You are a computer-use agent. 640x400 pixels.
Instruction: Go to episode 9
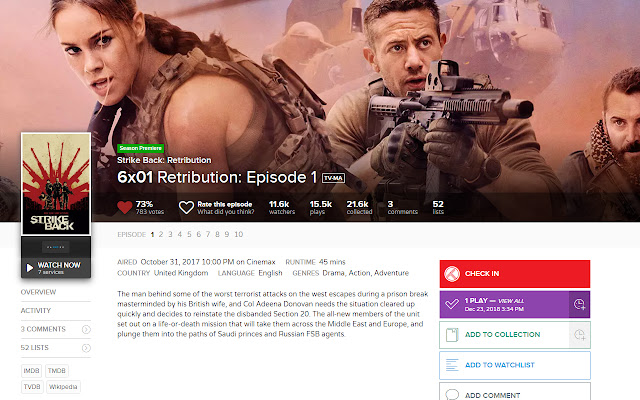227,234
